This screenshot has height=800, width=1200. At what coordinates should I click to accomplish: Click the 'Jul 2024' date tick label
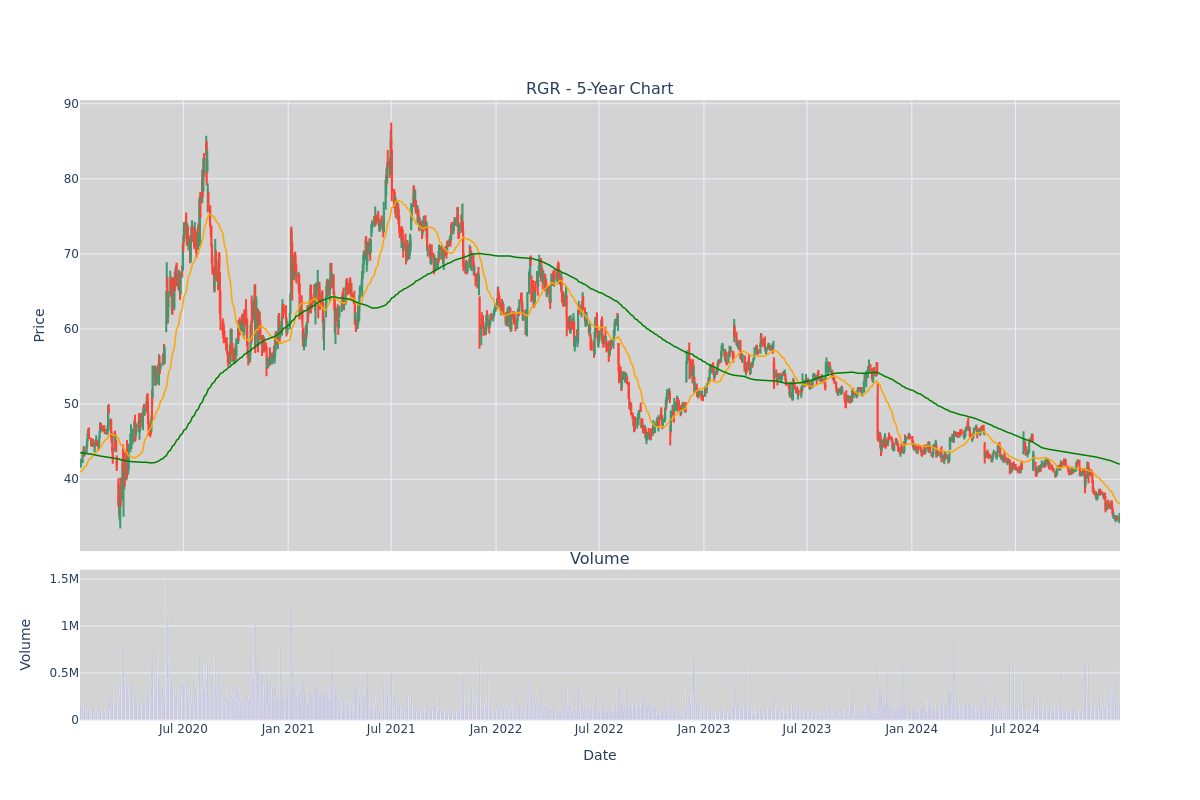[x=1015, y=729]
